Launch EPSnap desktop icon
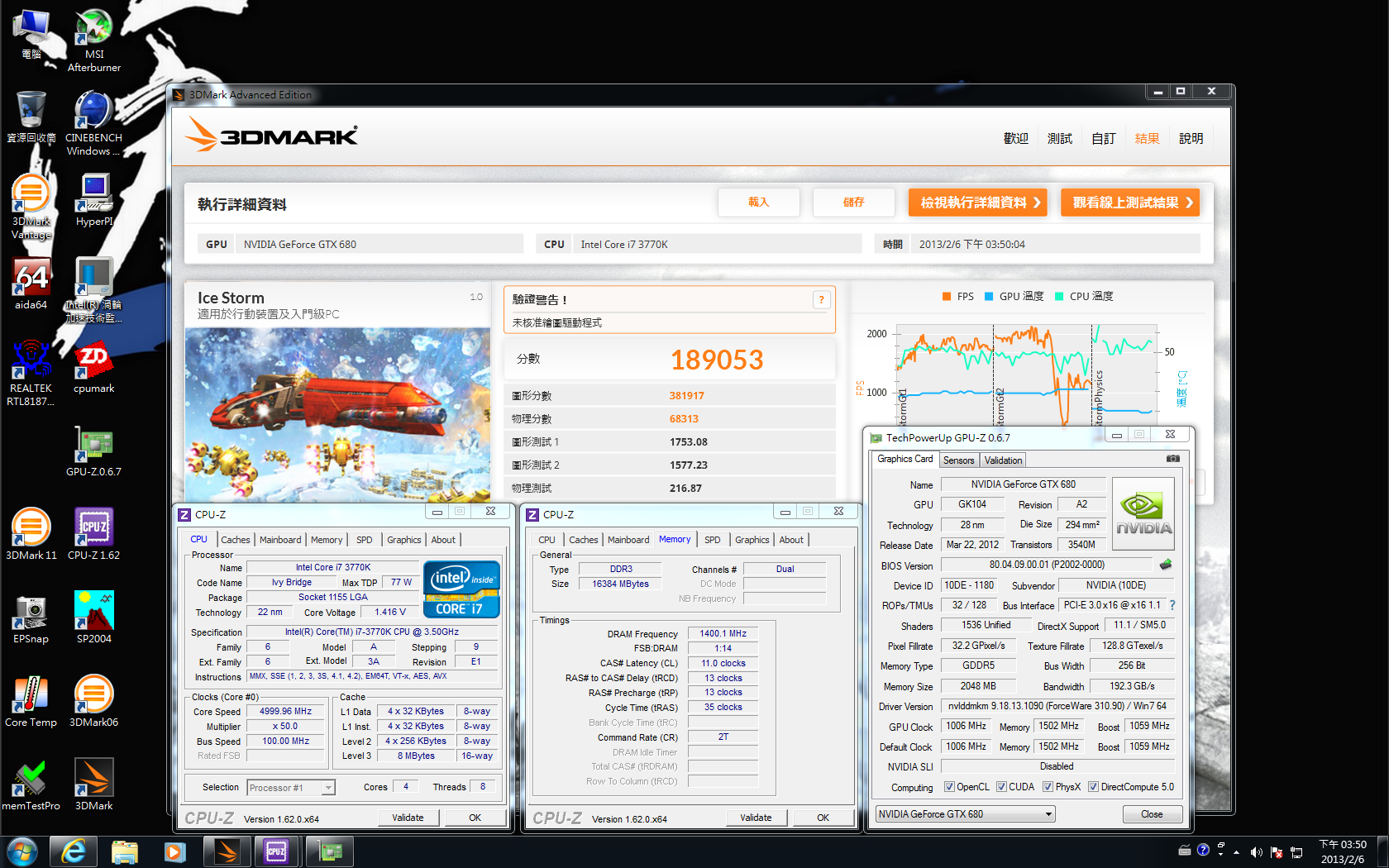Screen dimensions: 1389x868 coord(31,618)
